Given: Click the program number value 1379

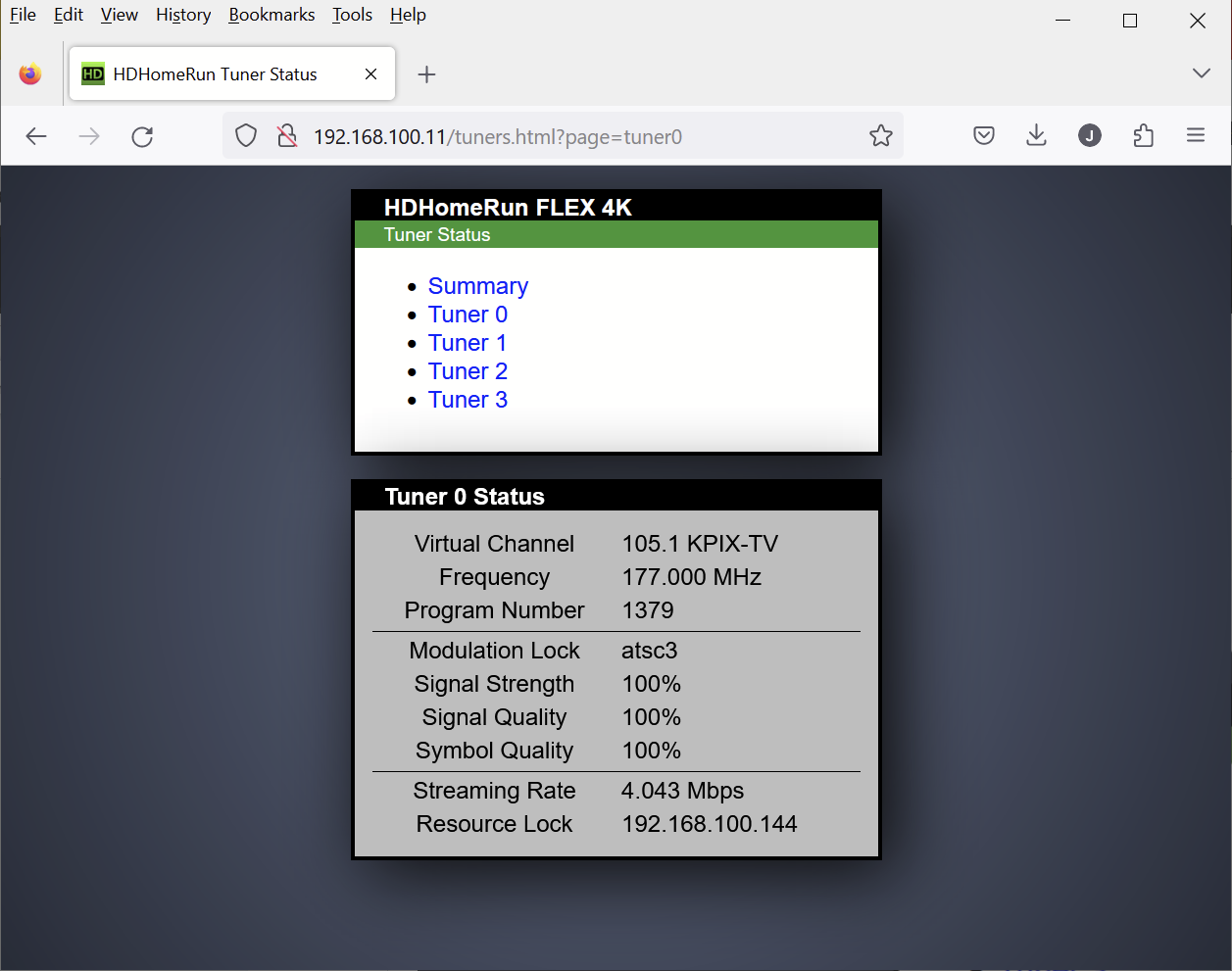Looking at the screenshot, I should [x=648, y=610].
